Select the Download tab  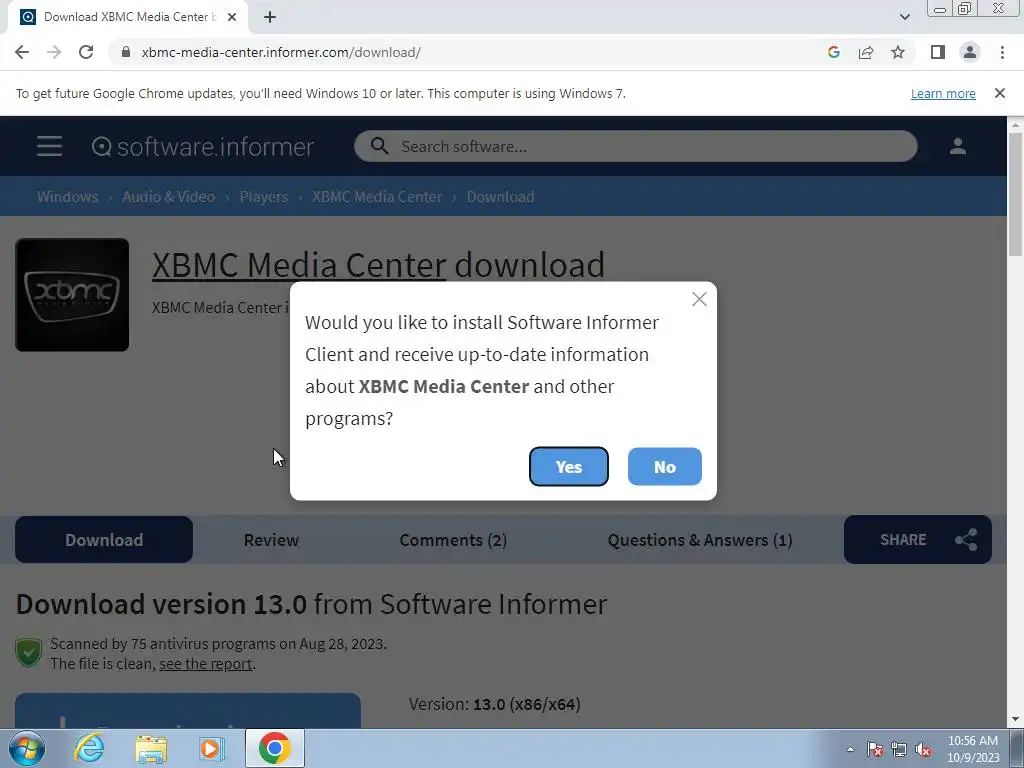[104, 539]
